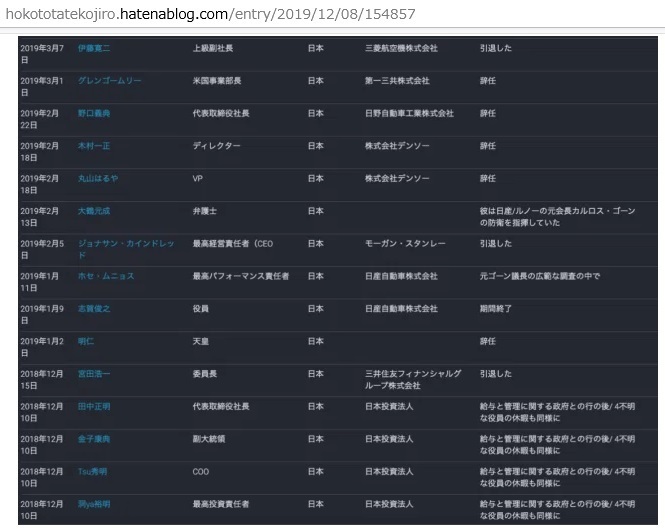665x531 pixels.
Task: Click the 三井住友フィナンシャルグループ株式会社 cell
Action: coord(413,380)
